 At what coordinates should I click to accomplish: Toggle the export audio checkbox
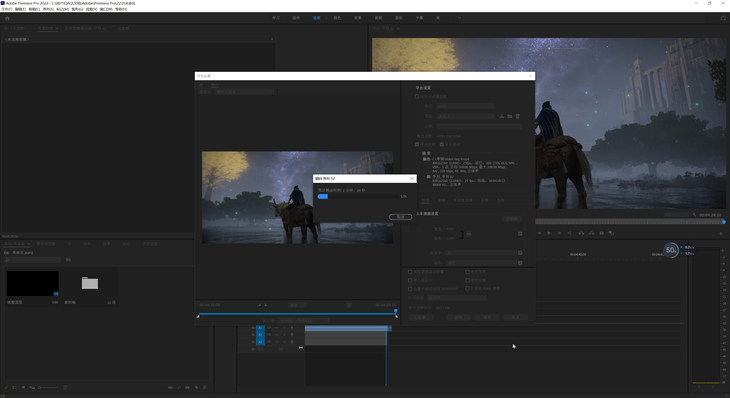tap(442, 144)
